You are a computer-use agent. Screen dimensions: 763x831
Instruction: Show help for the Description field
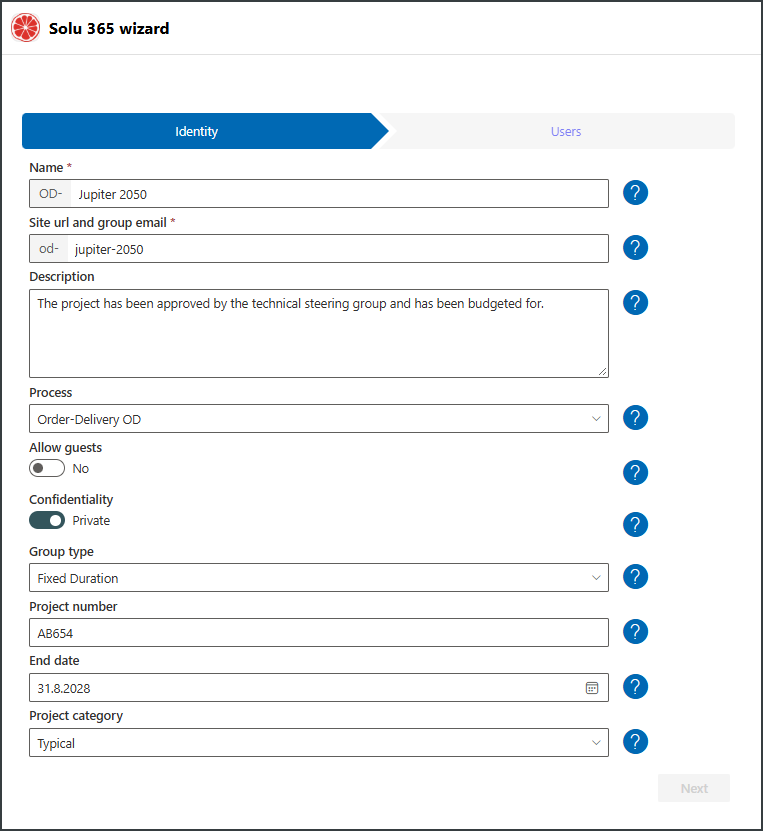tap(635, 303)
